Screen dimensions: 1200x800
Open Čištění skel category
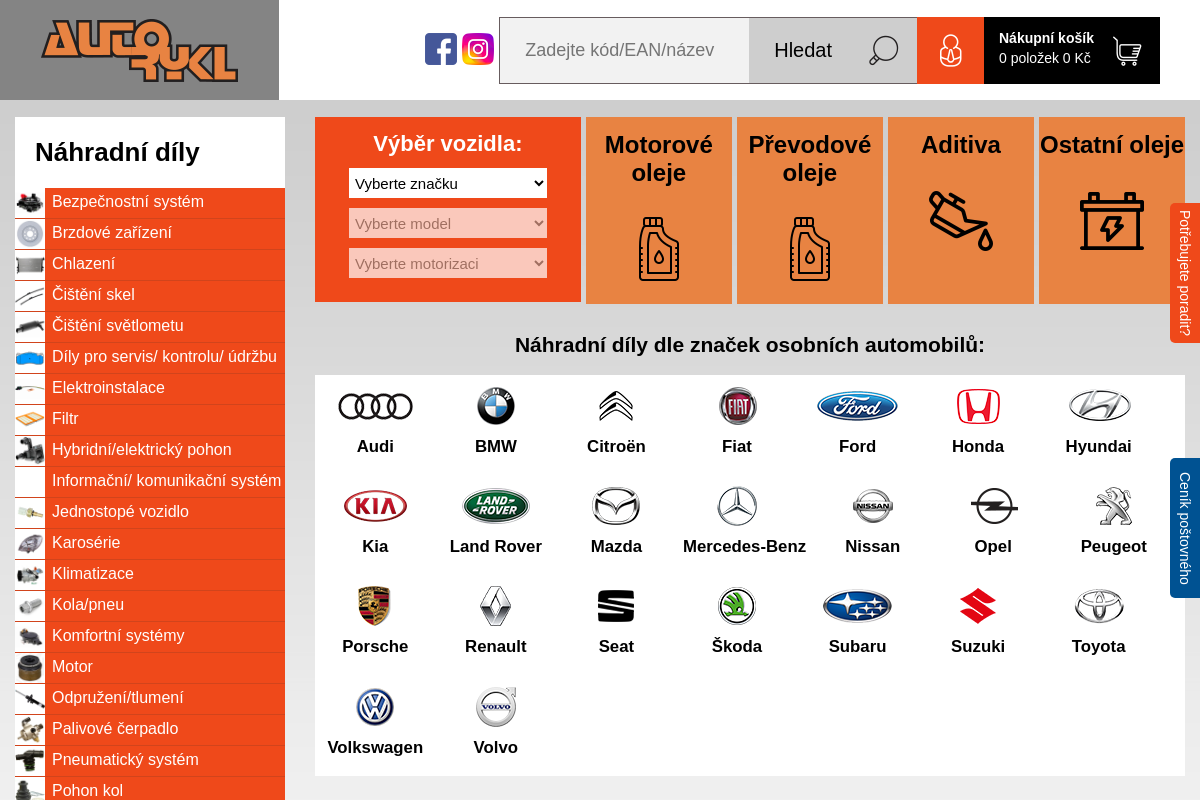point(150,296)
